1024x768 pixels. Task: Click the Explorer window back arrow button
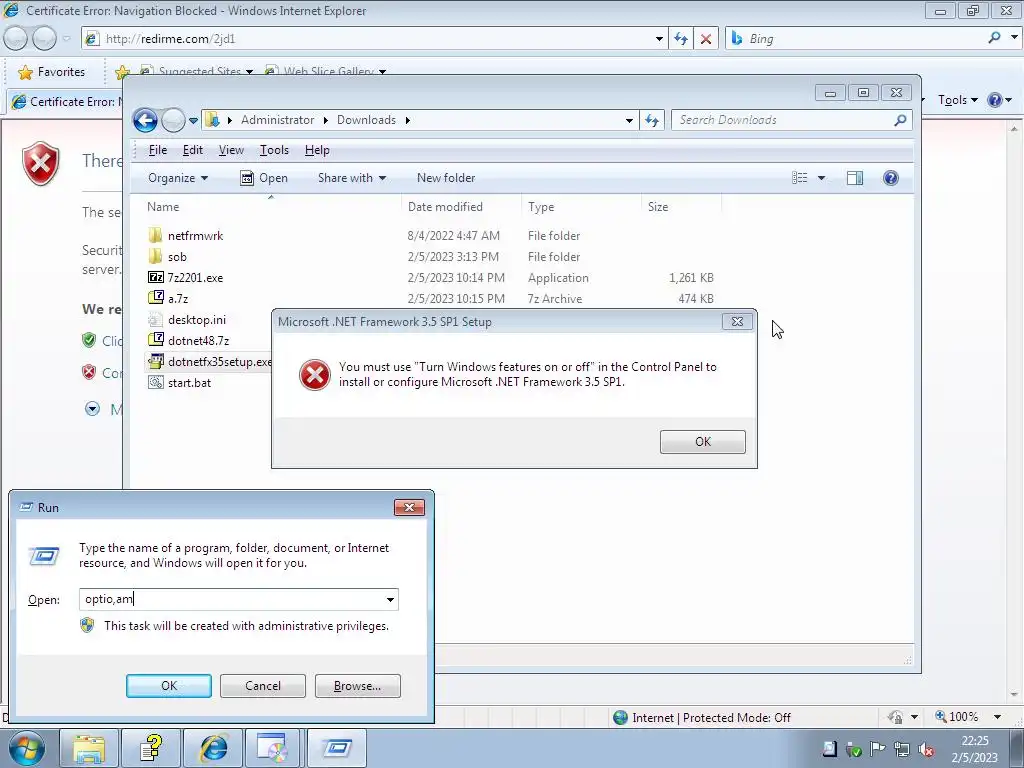145,120
